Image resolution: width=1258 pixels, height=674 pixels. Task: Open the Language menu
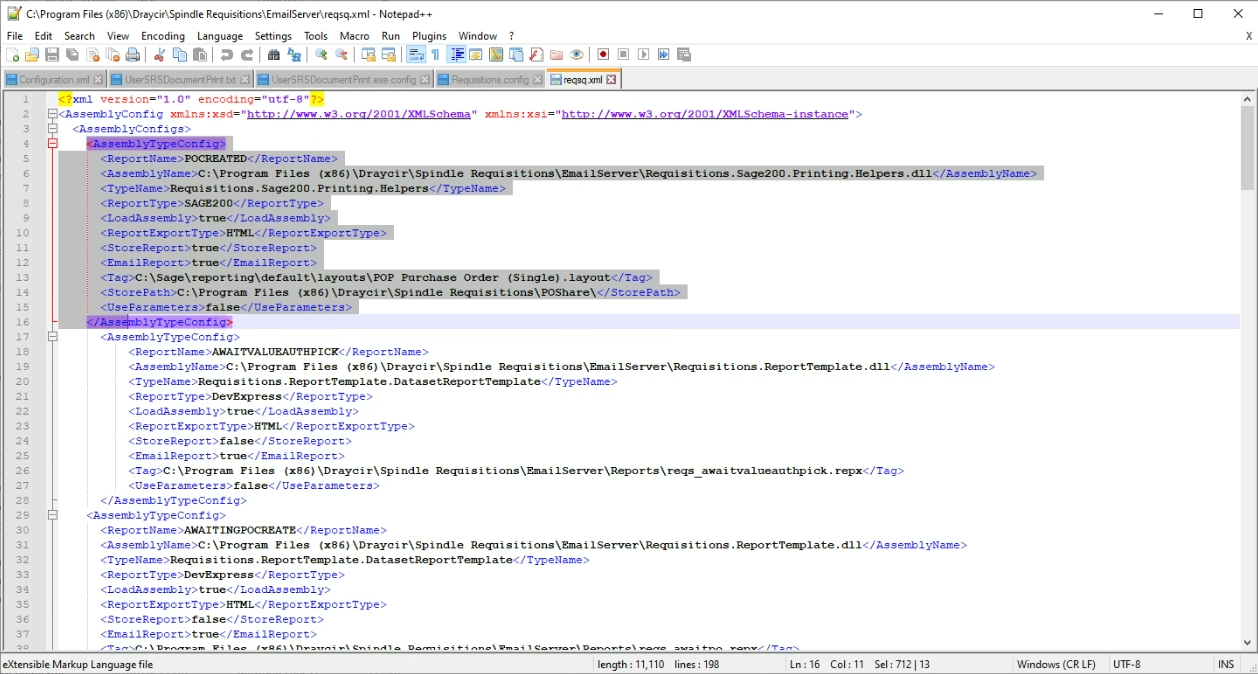tap(219, 36)
